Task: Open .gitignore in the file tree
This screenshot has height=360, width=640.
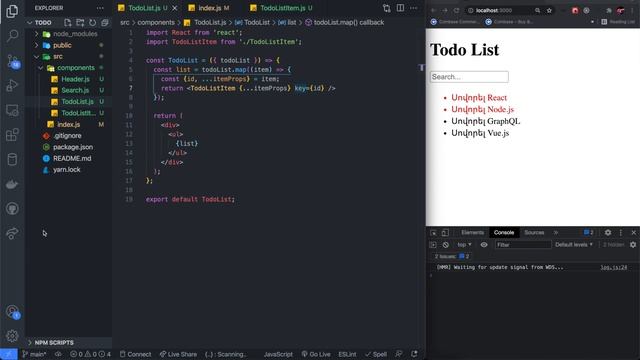Action: pyautogui.click(x=67, y=136)
